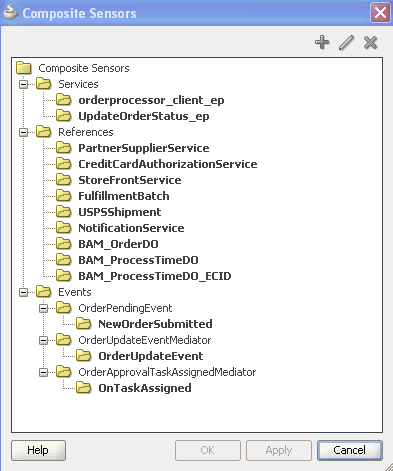Image resolution: width=393 pixels, height=471 pixels.
Task: Select the PartnerSupplierService folder icon
Action: point(63,148)
